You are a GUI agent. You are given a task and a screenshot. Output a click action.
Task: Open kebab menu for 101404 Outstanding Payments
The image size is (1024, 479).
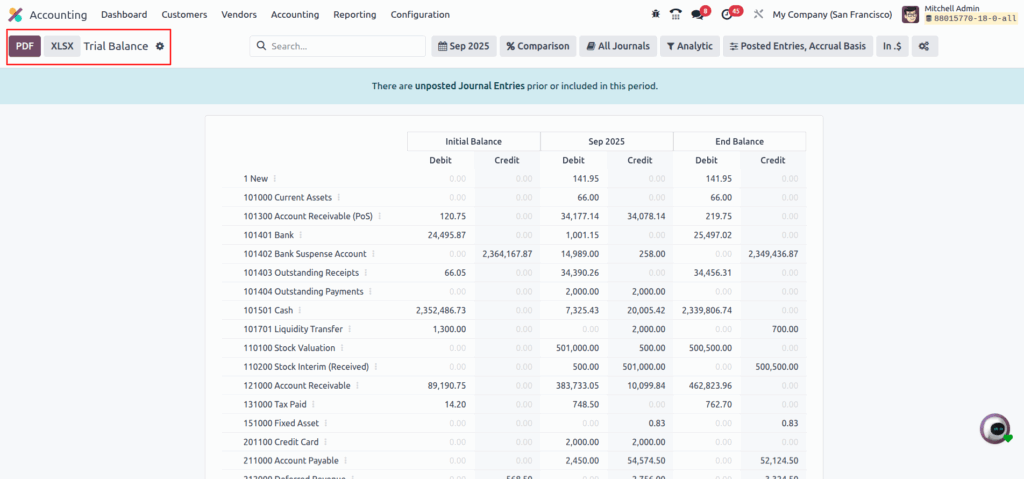click(x=370, y=291)
